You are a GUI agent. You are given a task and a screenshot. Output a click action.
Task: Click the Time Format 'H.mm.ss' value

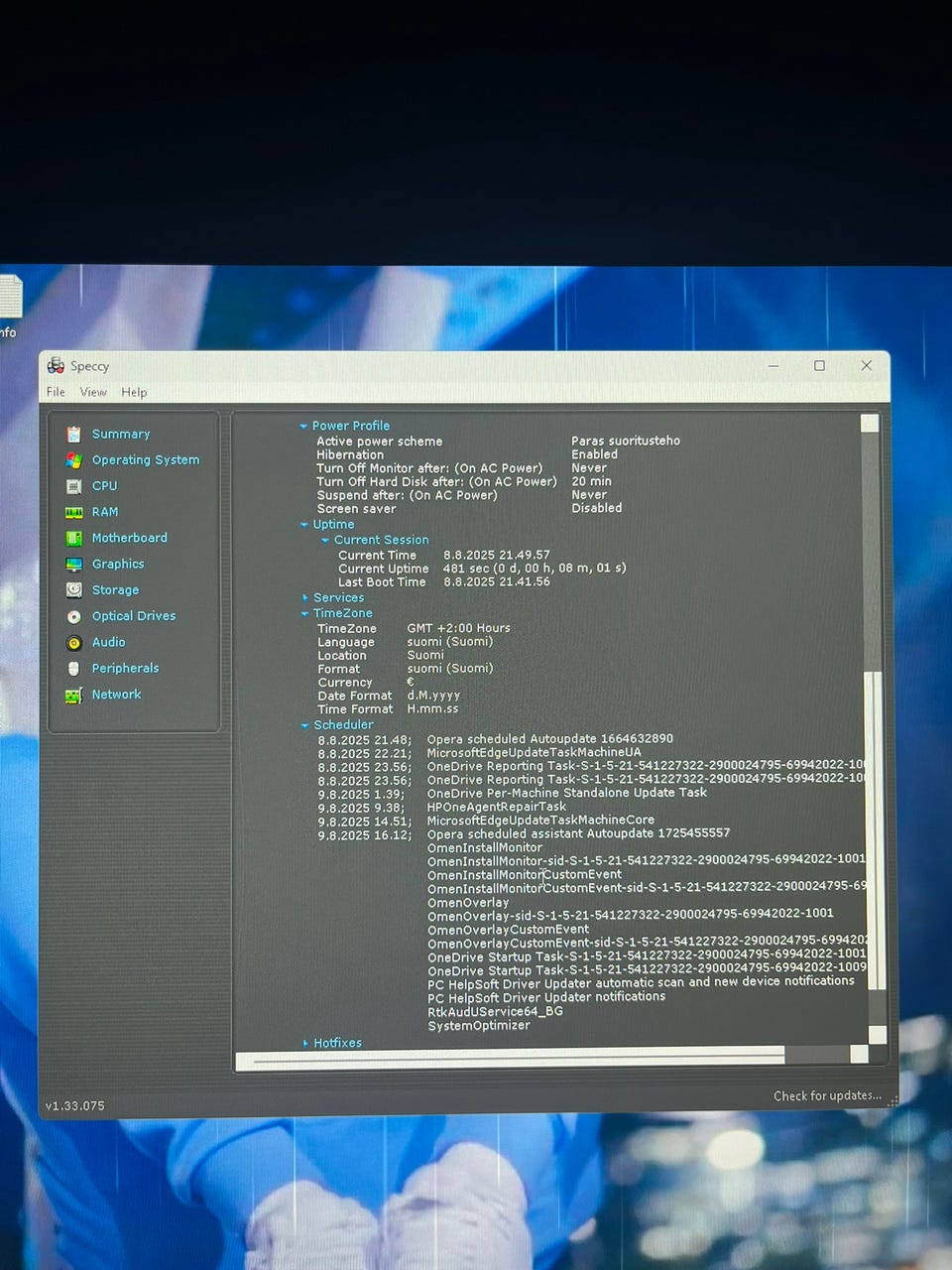pos(432,709)
